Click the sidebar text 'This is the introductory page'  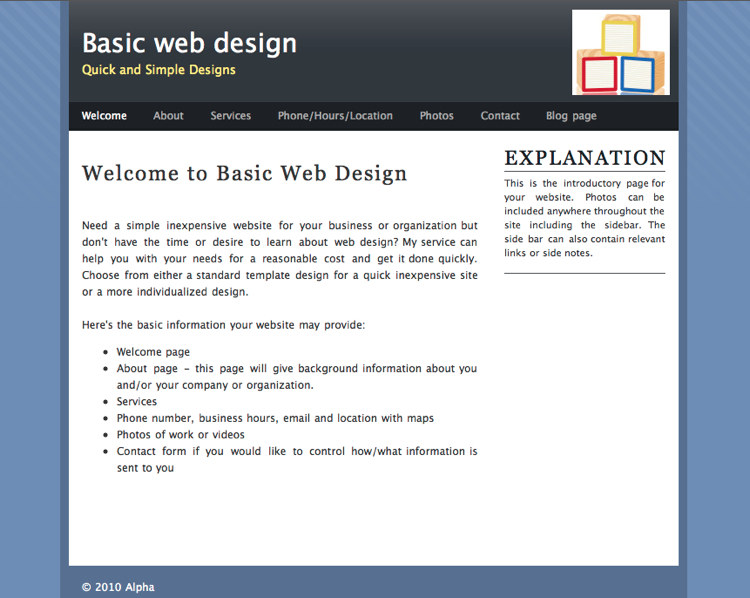point(585,218)
